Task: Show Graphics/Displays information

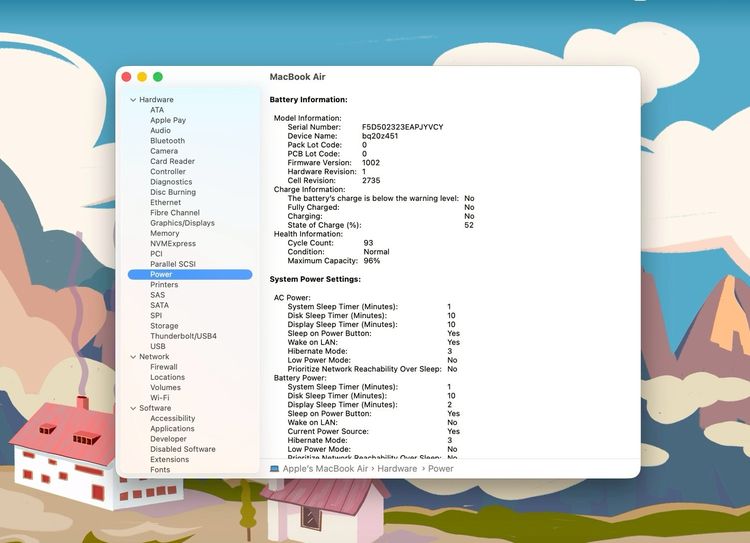Action: [182, 223]
